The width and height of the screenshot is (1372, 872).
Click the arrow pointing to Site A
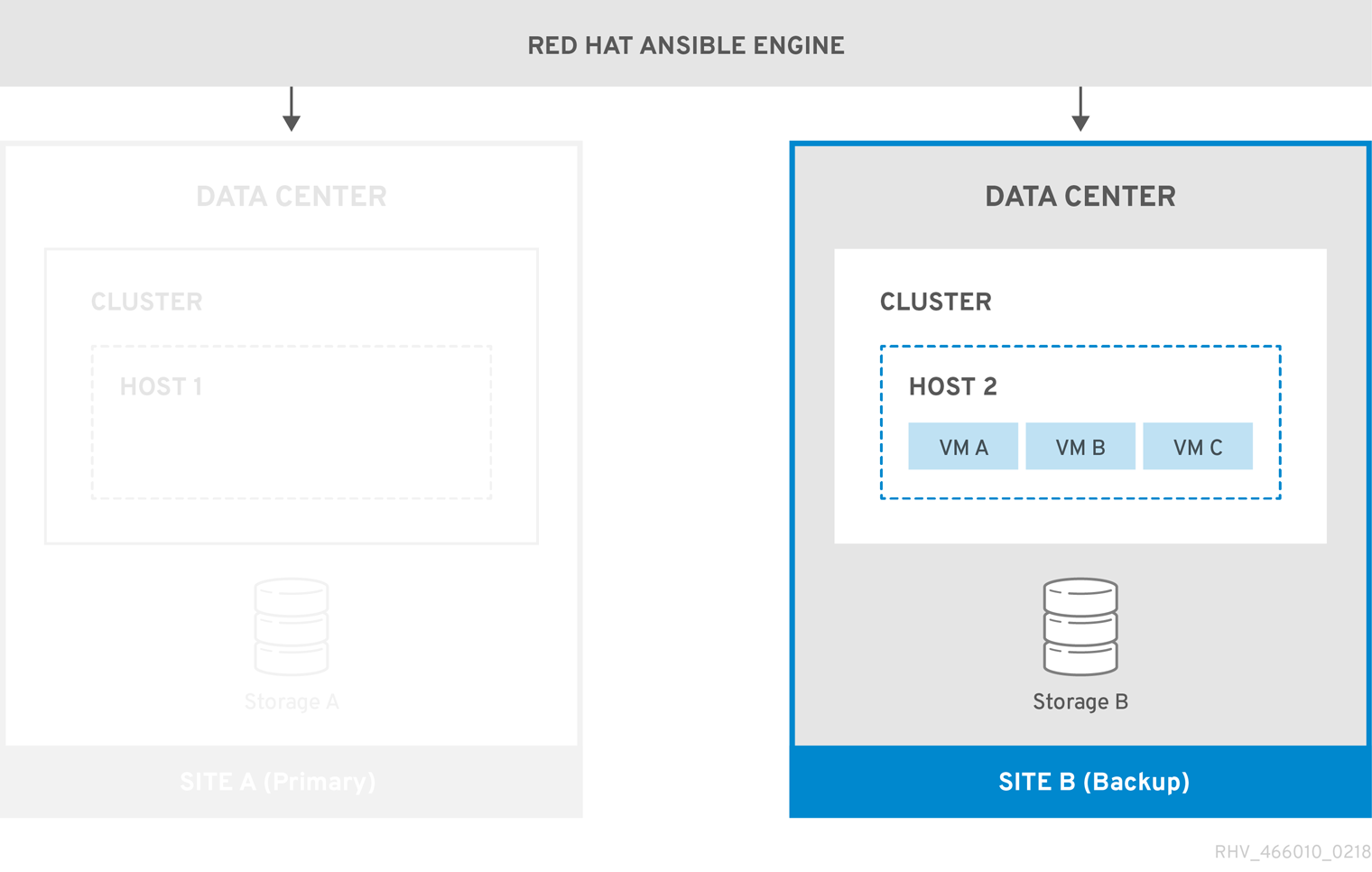292,110
